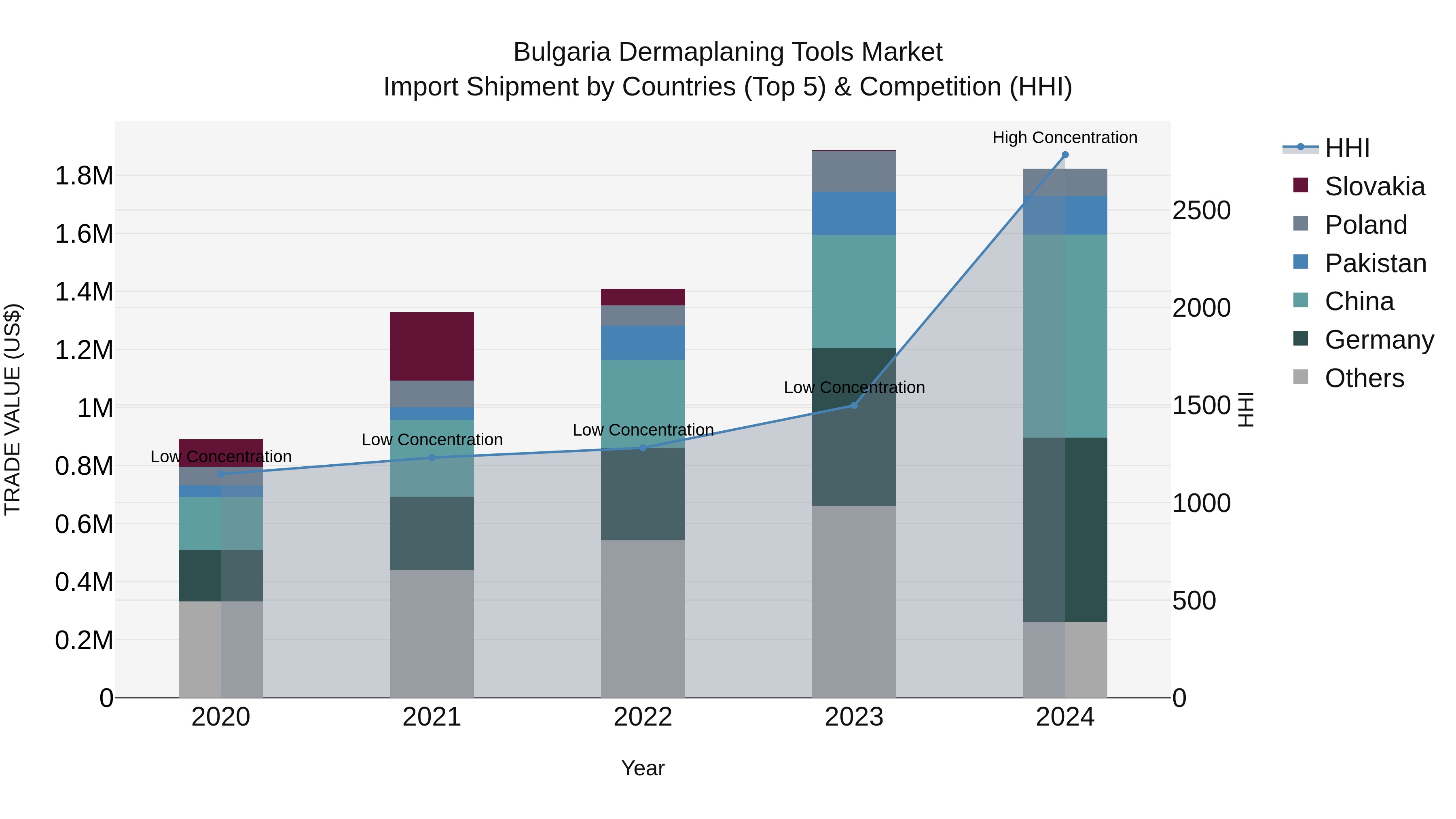The width and height of the screenshot is (1456, 819).
Task: Click the Pakistan color swatch in legend
Action: click(x=1301, y=262)
